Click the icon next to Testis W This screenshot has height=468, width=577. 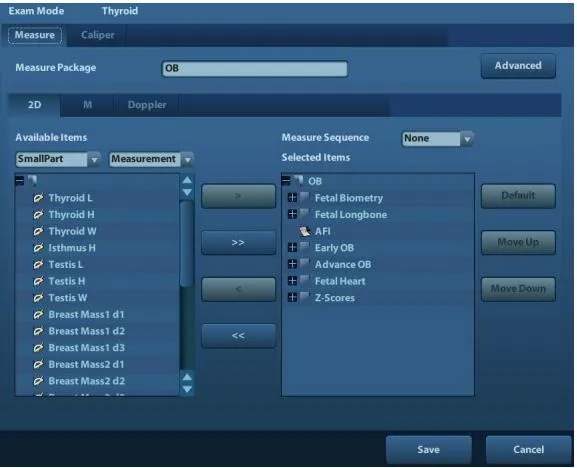coord(38,298)
